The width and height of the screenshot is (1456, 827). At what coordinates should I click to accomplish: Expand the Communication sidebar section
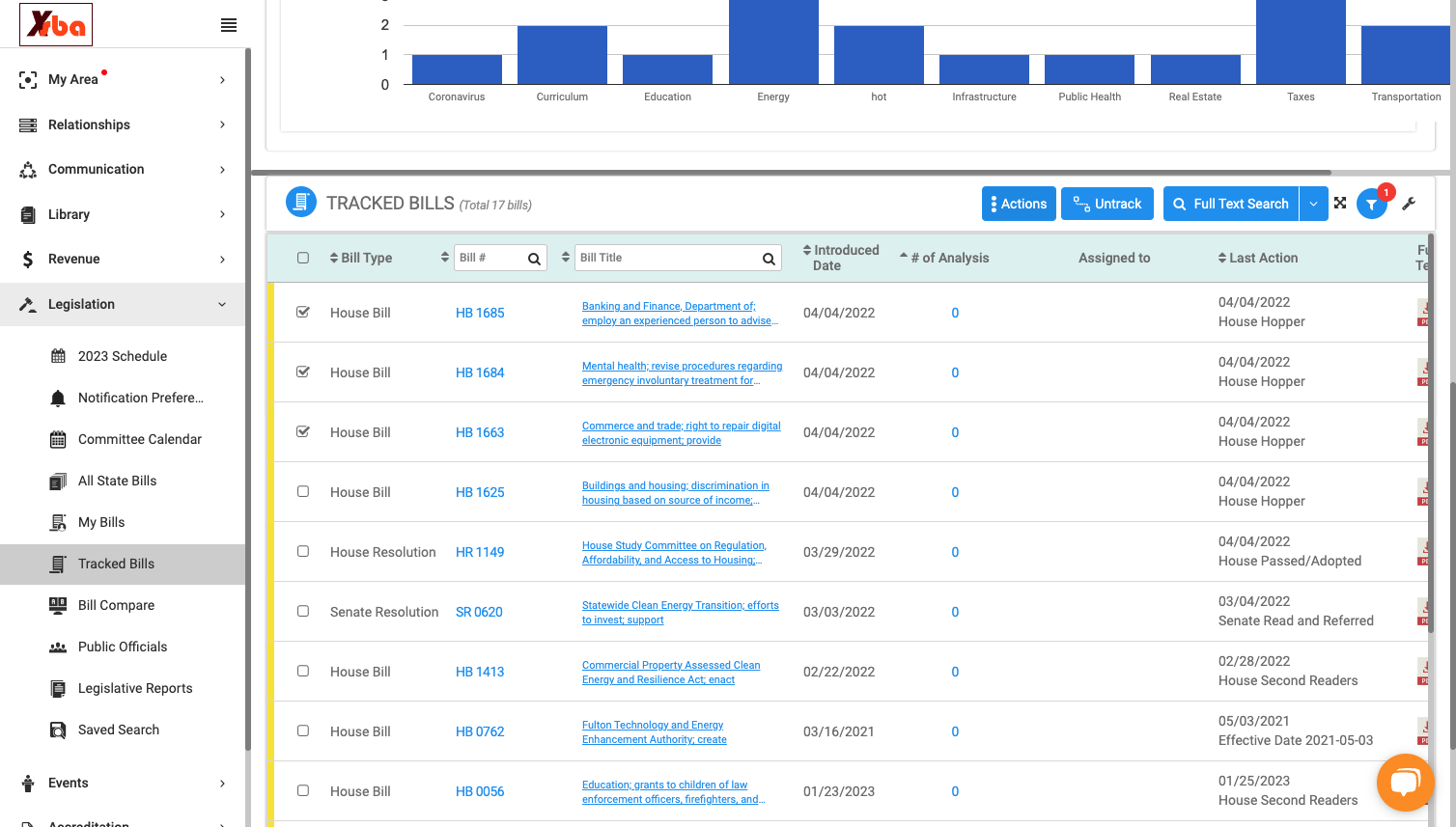click(x=124, y=170)
